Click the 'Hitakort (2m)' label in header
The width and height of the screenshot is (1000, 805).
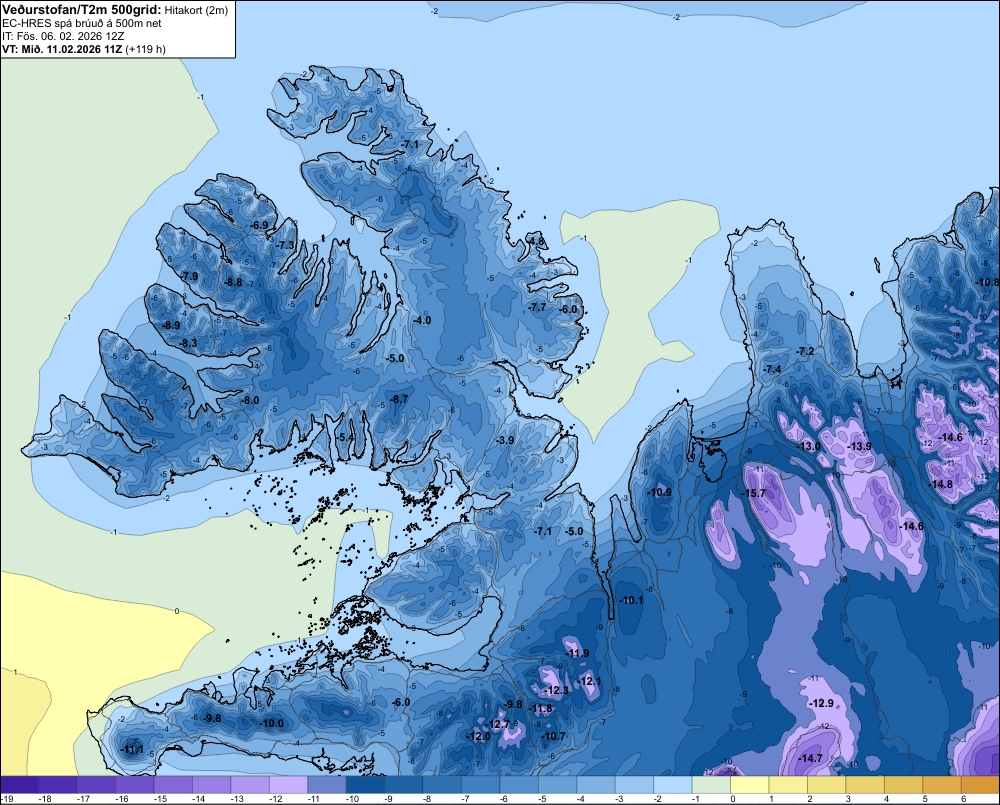[196, 10]
